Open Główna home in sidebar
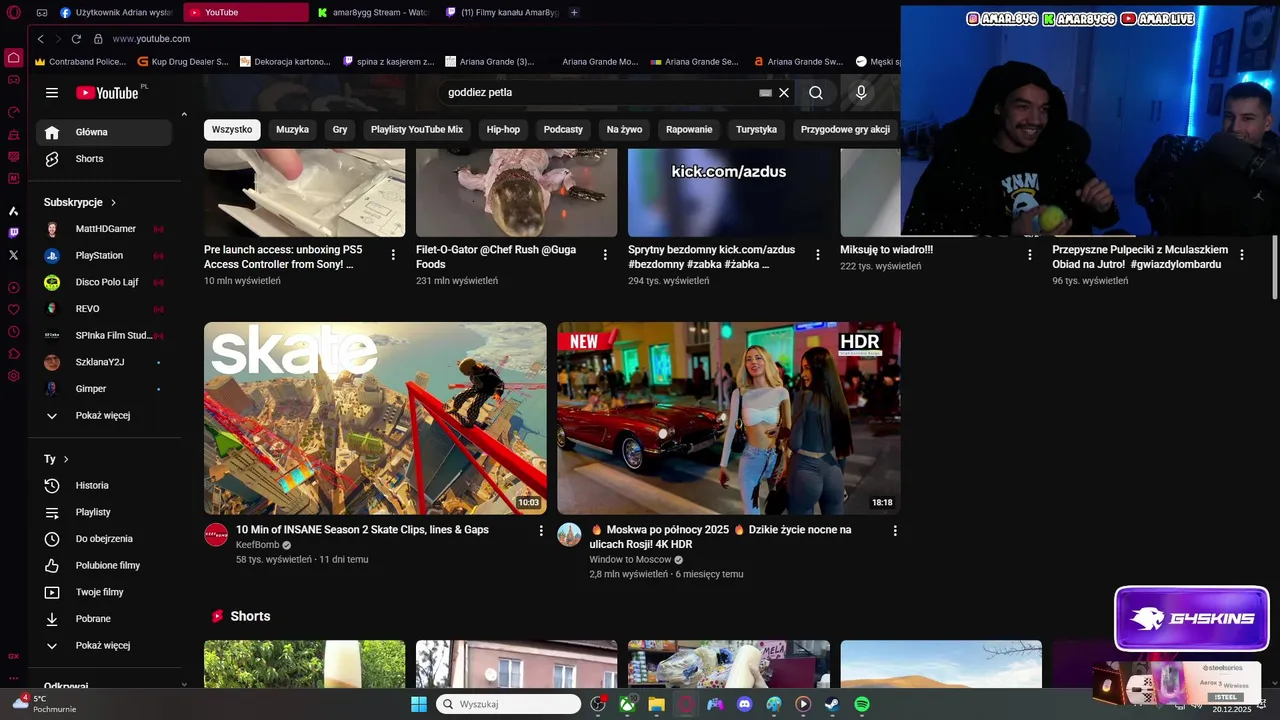The image size is (1280, 720). 104,132
